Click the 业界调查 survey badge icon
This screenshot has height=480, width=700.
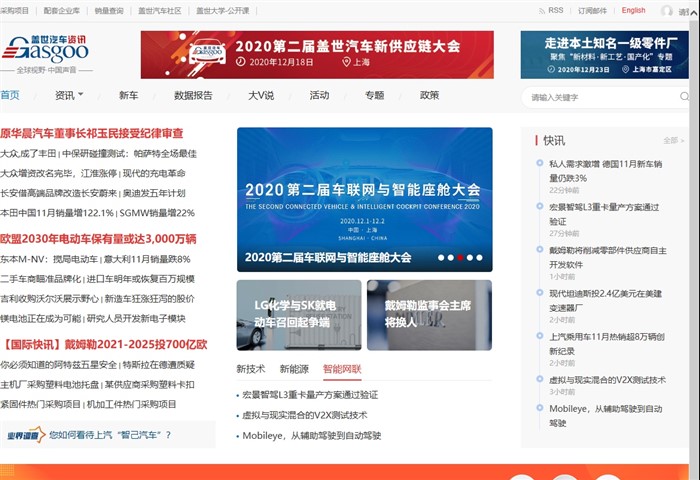click(26, 435)
